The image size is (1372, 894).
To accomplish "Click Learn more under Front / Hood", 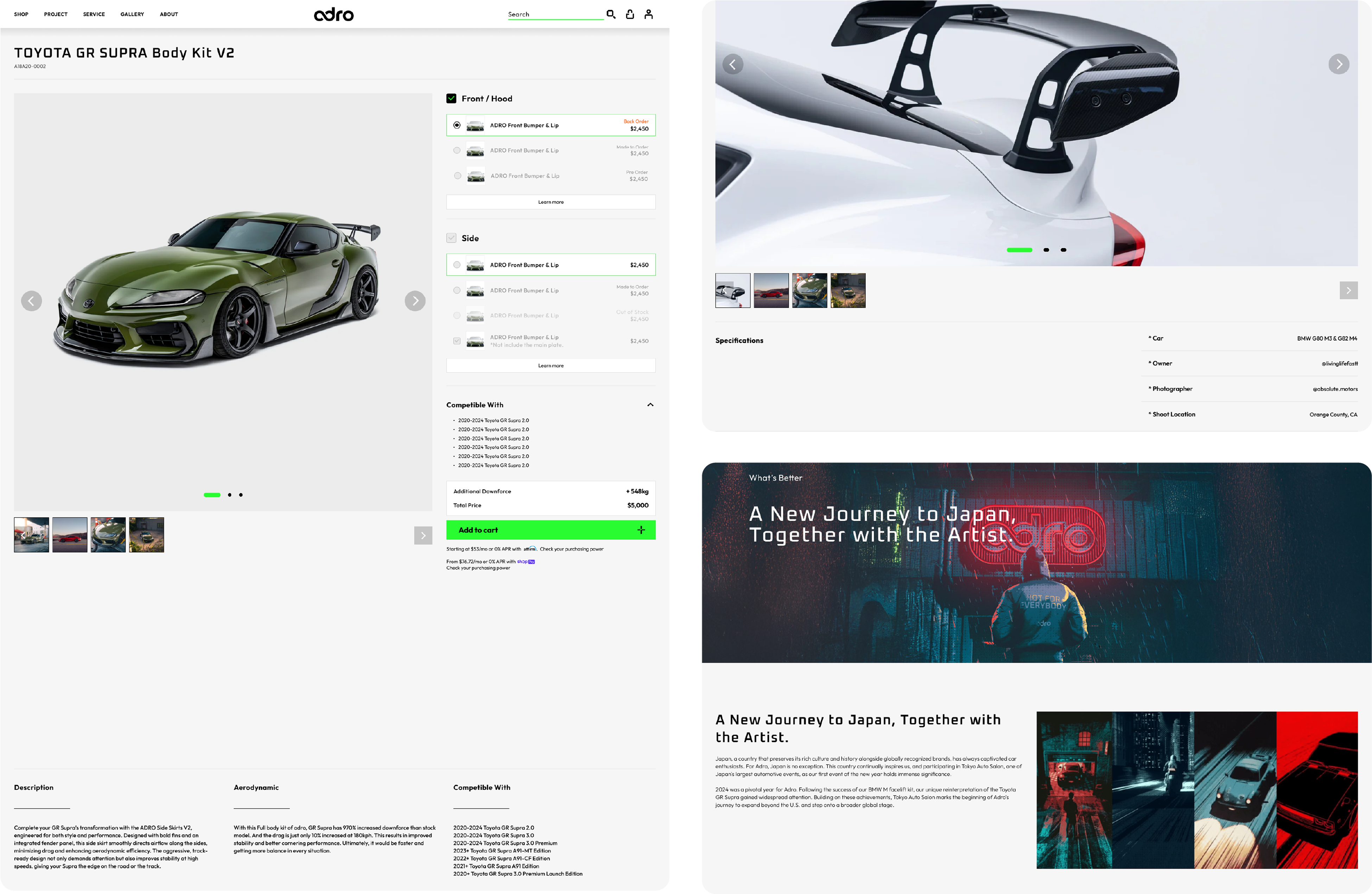I will [x=551, y=202].
